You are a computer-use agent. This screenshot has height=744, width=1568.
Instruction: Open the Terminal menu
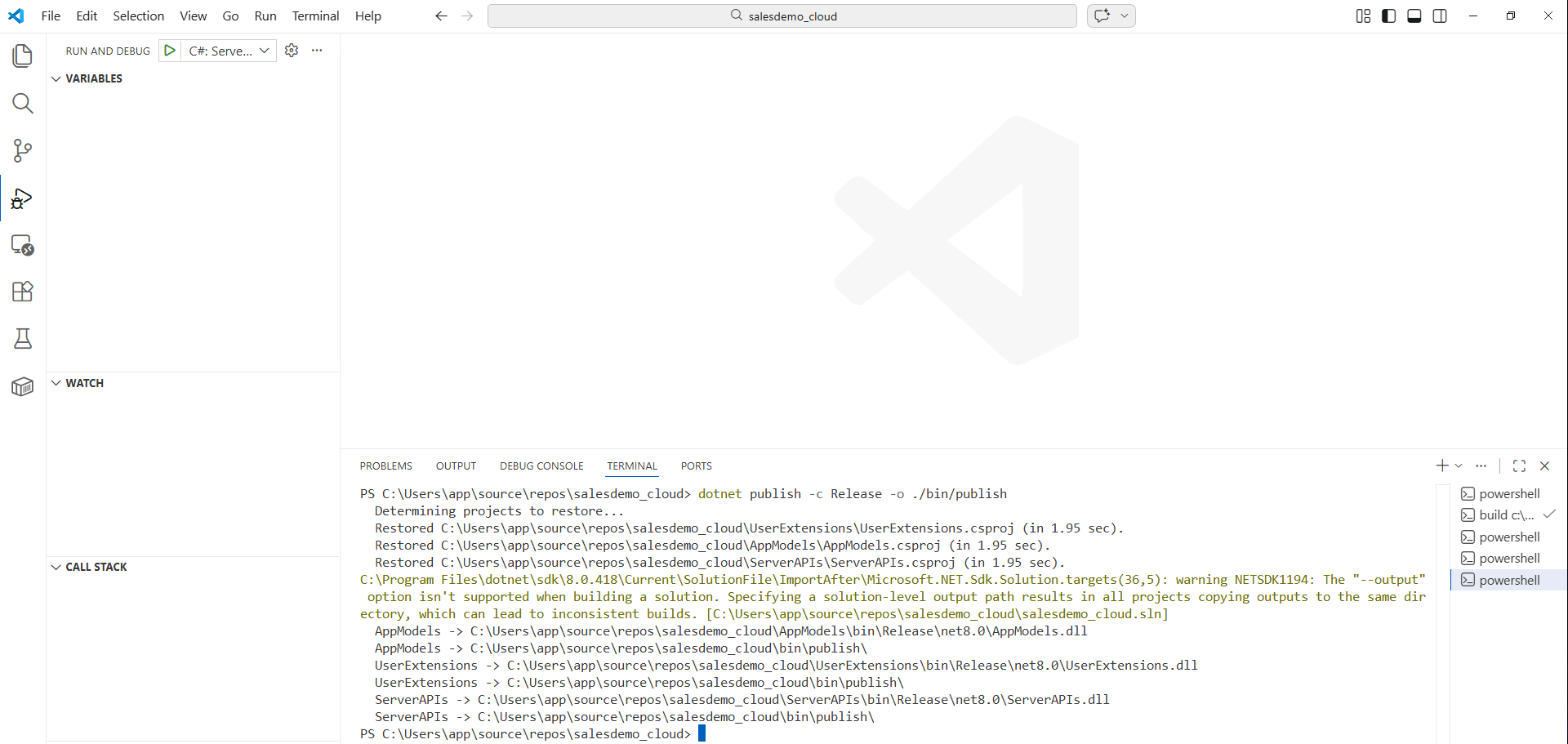tap(315, 16)
